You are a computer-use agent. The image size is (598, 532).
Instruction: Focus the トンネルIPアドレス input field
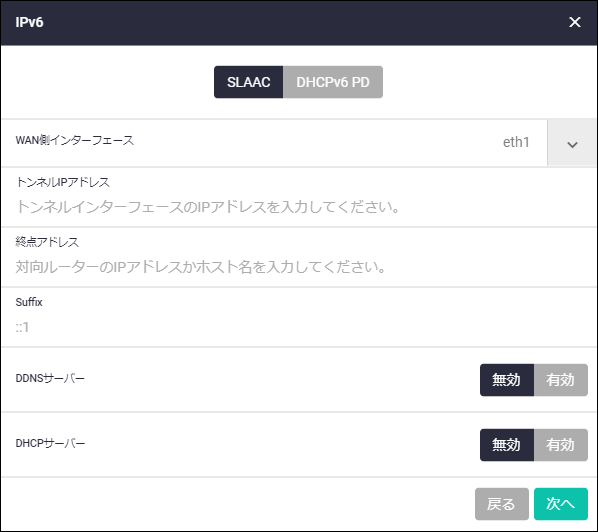coord(299,207)
